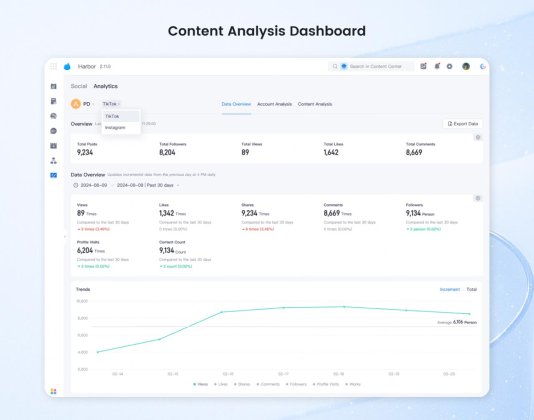Click the blue Harbor logo
The image size is (534, 420).
point(67,66)
